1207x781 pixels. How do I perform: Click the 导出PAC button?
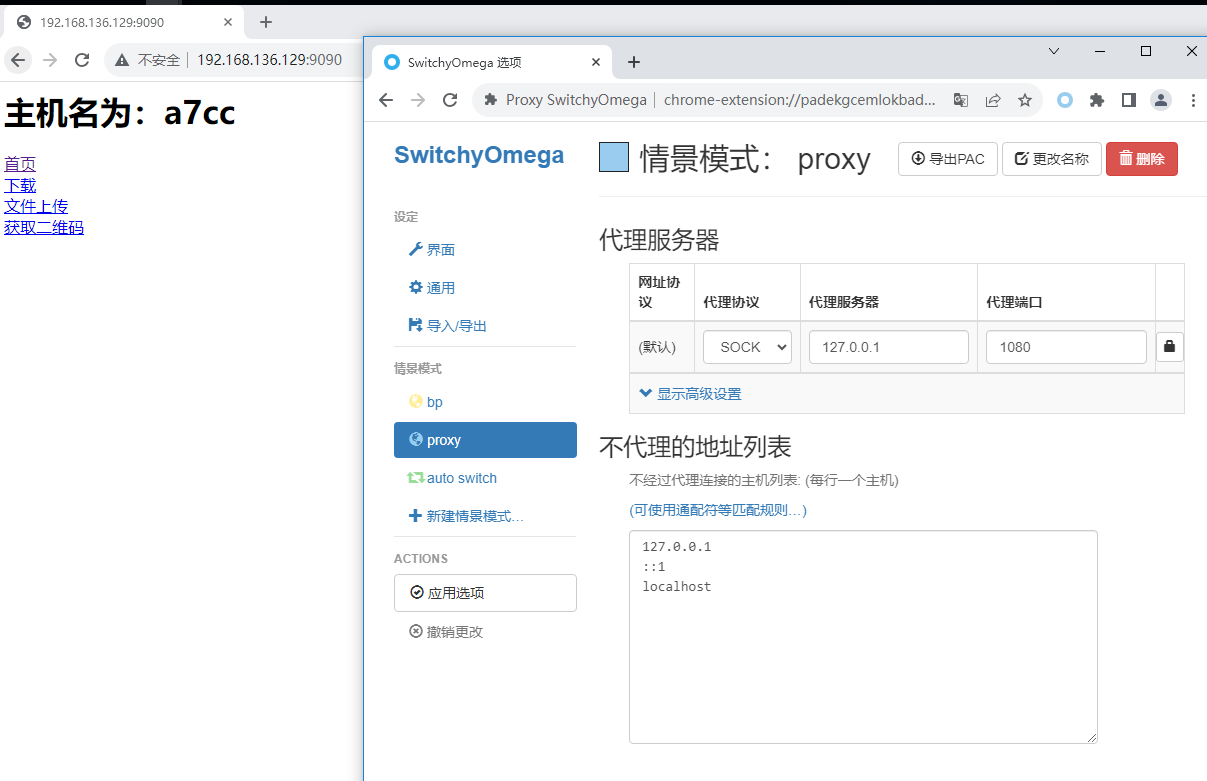point(948,159)
